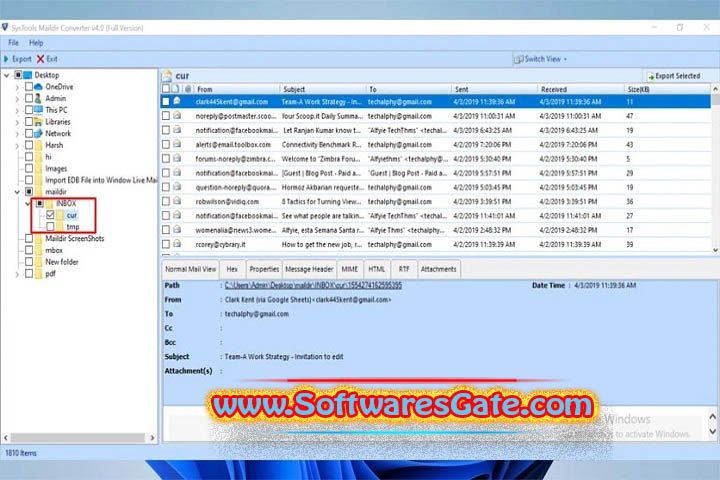This screenshot has height=480, width=720.
Task: Expand the This PC tree node
Action: click(17, 110)
